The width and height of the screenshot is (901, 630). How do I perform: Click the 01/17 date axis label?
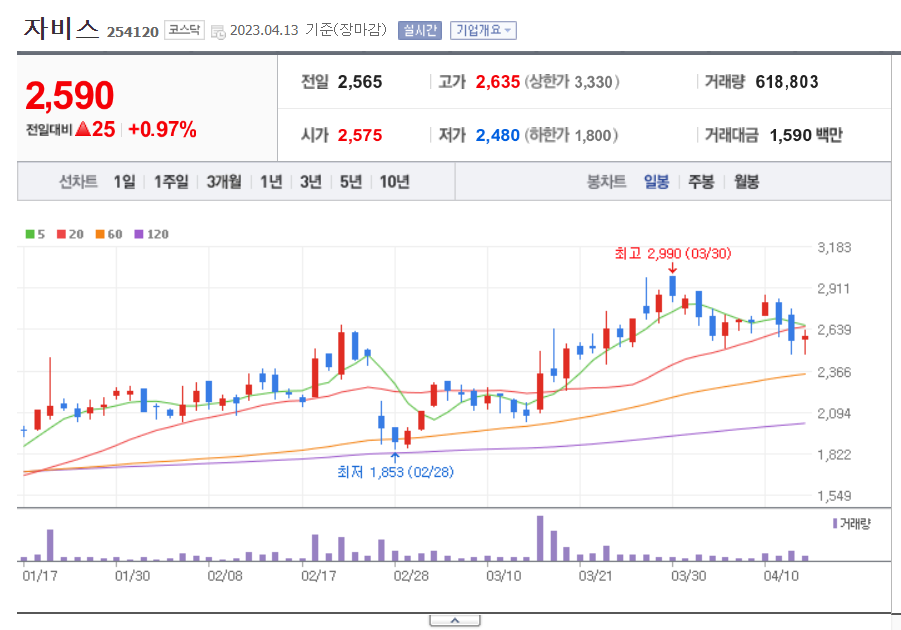click(x=40, y=576)
